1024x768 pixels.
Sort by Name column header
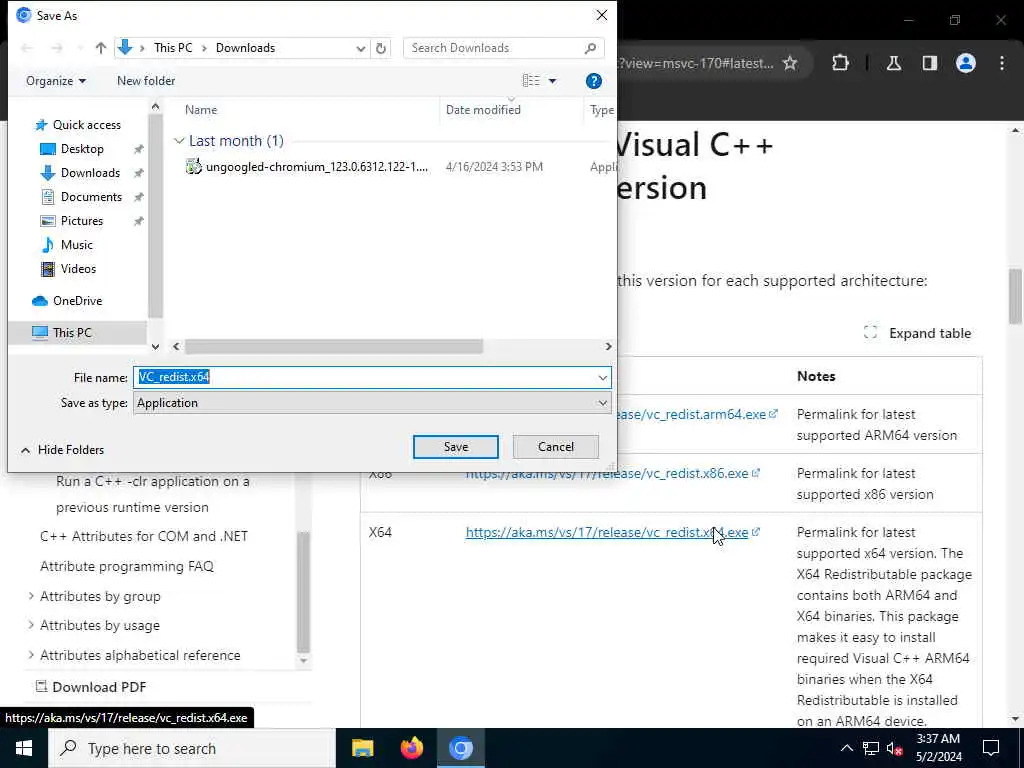click(x=200, y=110)
